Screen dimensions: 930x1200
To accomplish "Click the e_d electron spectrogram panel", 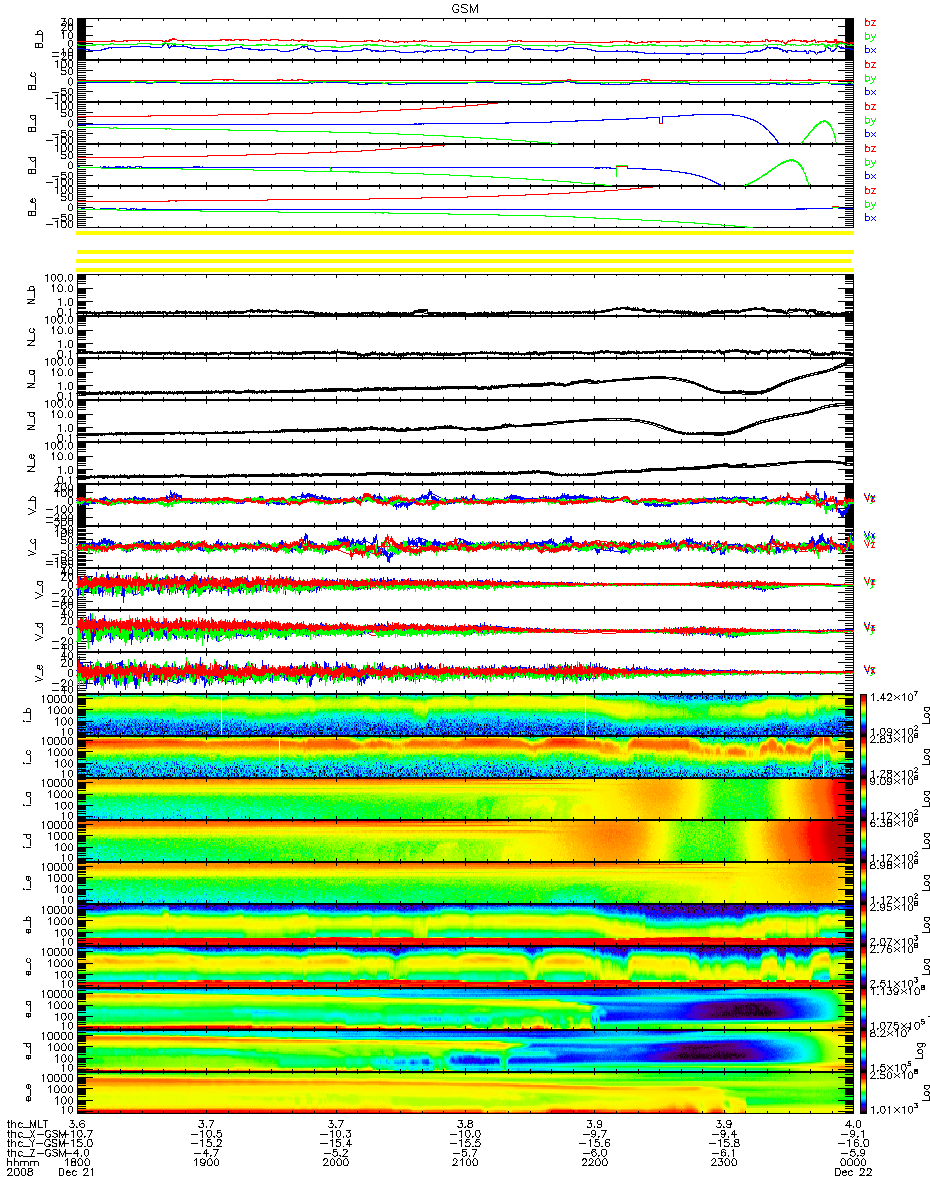I will coord(465,1050).
